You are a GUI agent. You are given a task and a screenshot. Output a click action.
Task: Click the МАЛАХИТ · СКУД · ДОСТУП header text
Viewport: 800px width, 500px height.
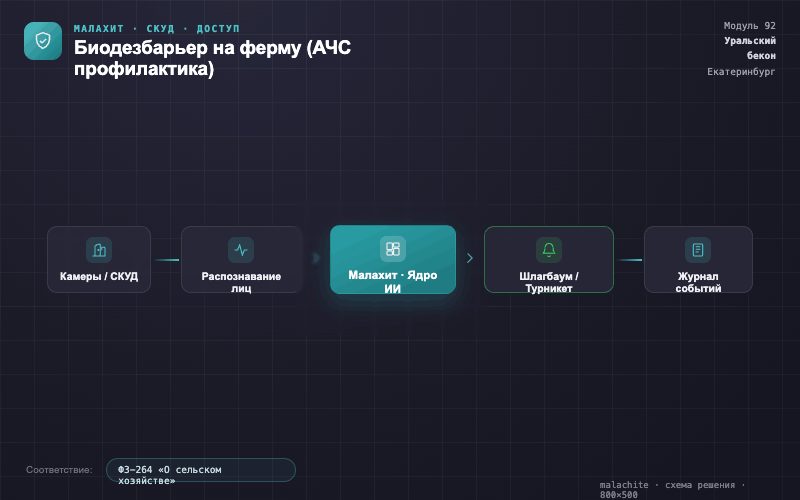click(157, 29)
